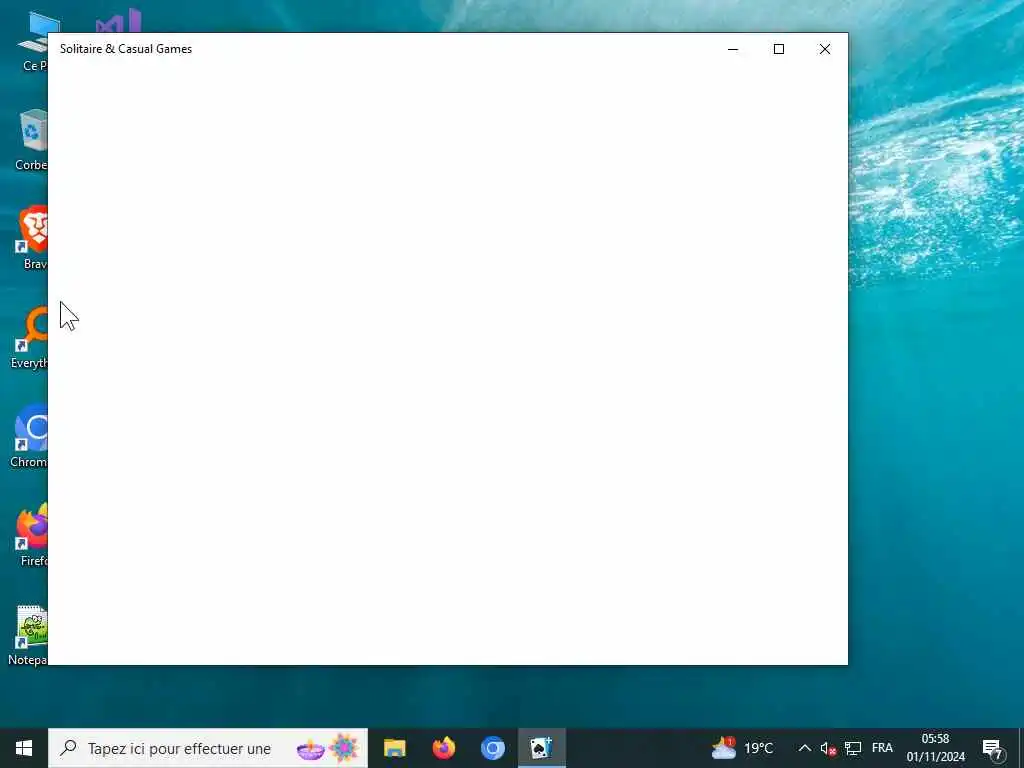
Task: Switch the FRA input language indicator
Action: (882, 748)
